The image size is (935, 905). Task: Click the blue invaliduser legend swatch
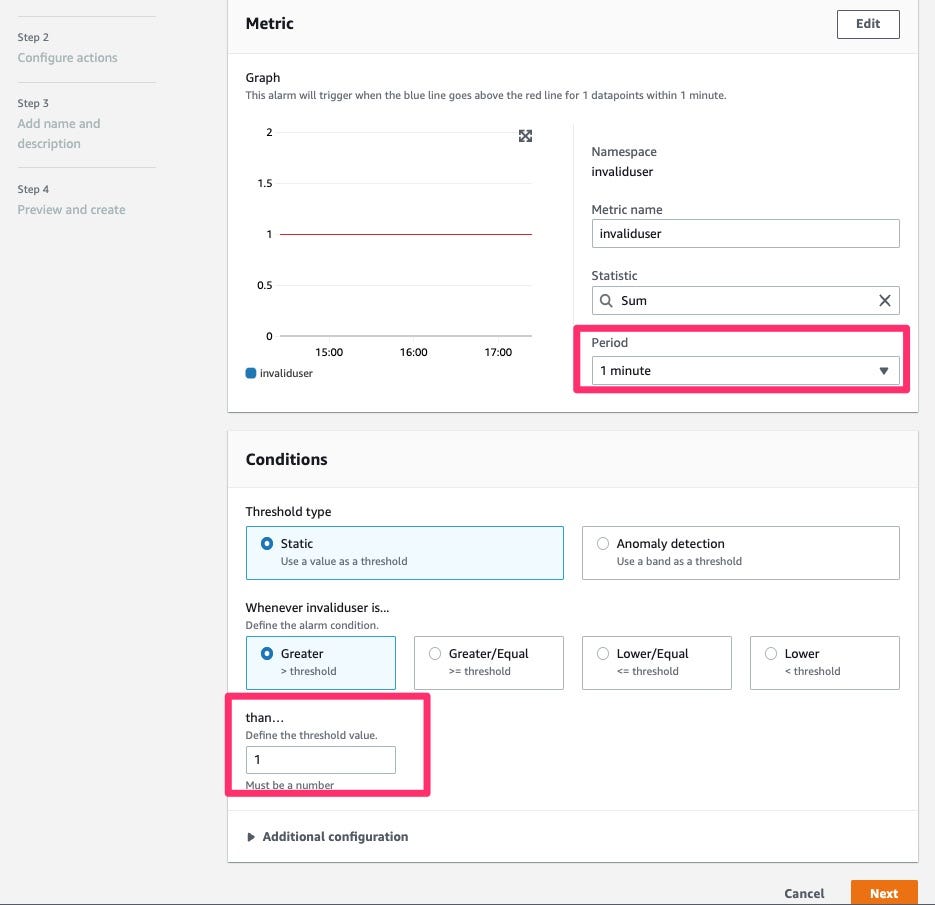(251, 373)
